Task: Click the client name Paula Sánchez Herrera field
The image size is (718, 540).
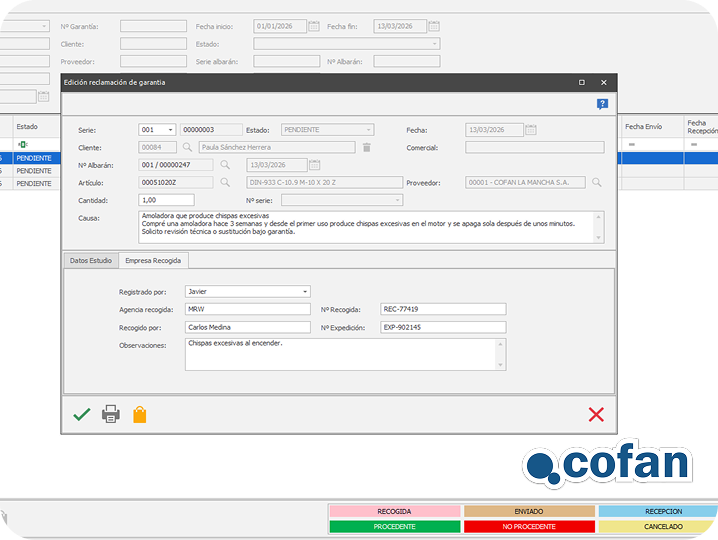Action: click(x=277, y=147)
